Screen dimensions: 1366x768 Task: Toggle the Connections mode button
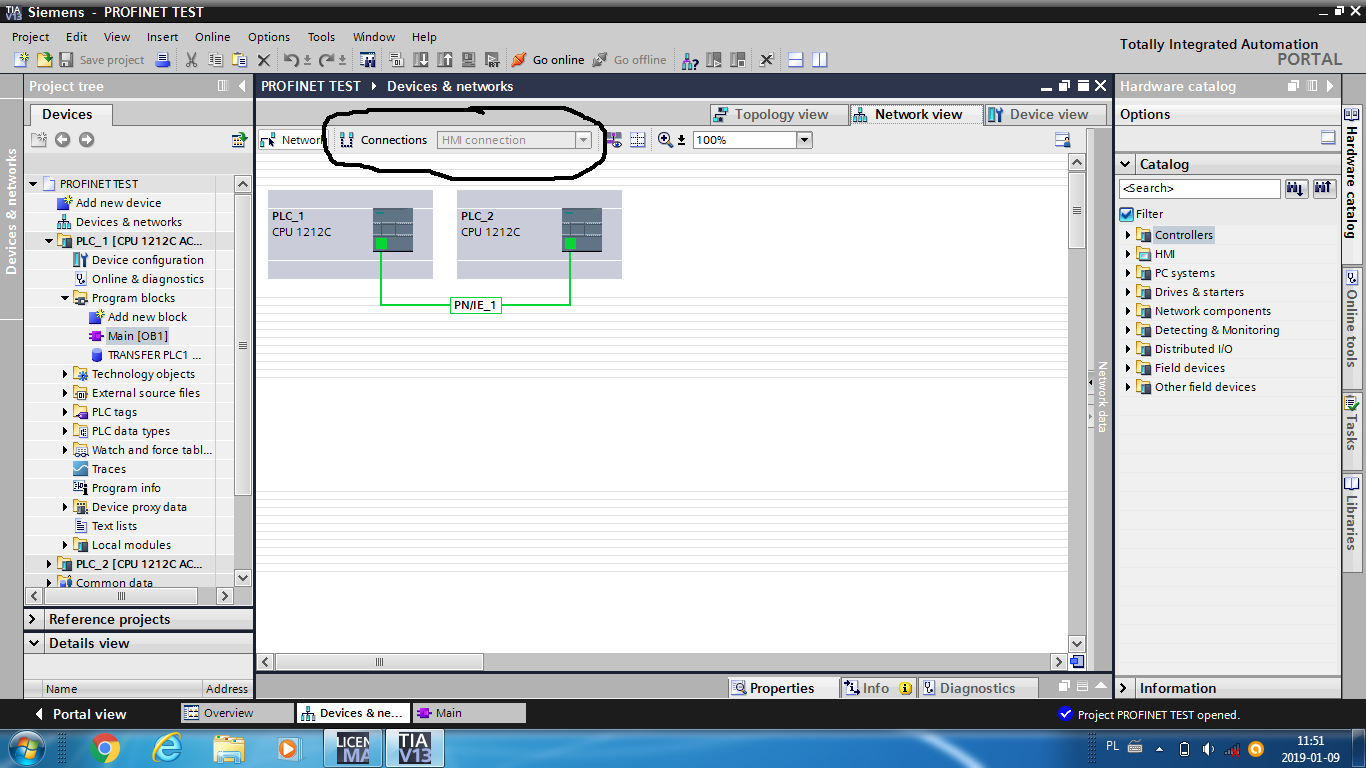[x=384, y=140]
